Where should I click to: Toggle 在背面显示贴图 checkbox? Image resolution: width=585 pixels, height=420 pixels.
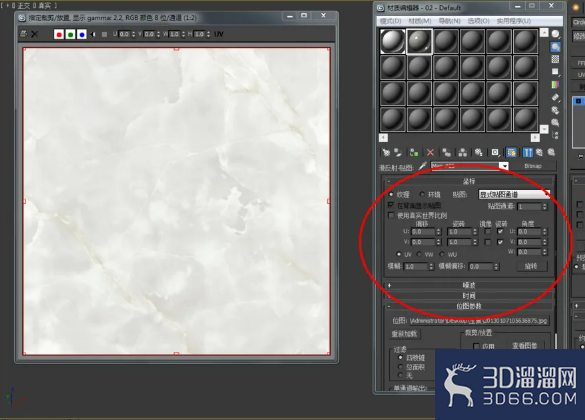click(391, 205)
